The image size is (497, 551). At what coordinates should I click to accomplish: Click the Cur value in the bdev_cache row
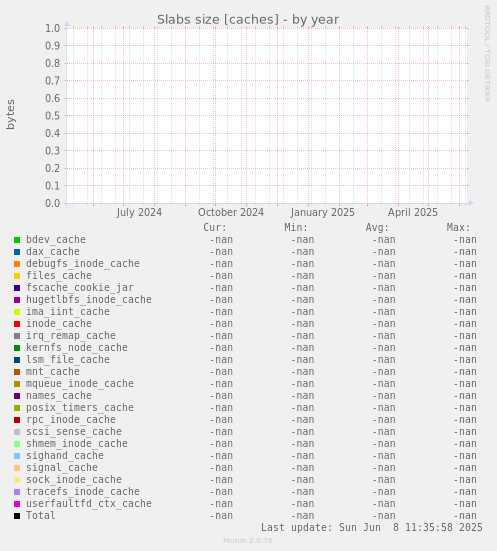[x=221, y=240]
